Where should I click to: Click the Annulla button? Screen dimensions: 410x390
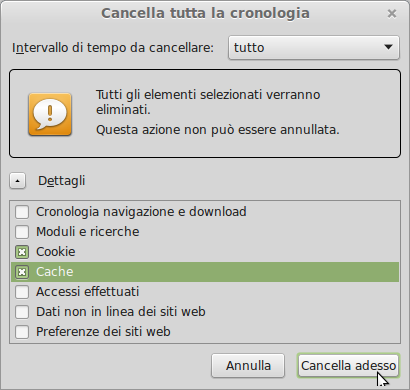coord(248,366)
